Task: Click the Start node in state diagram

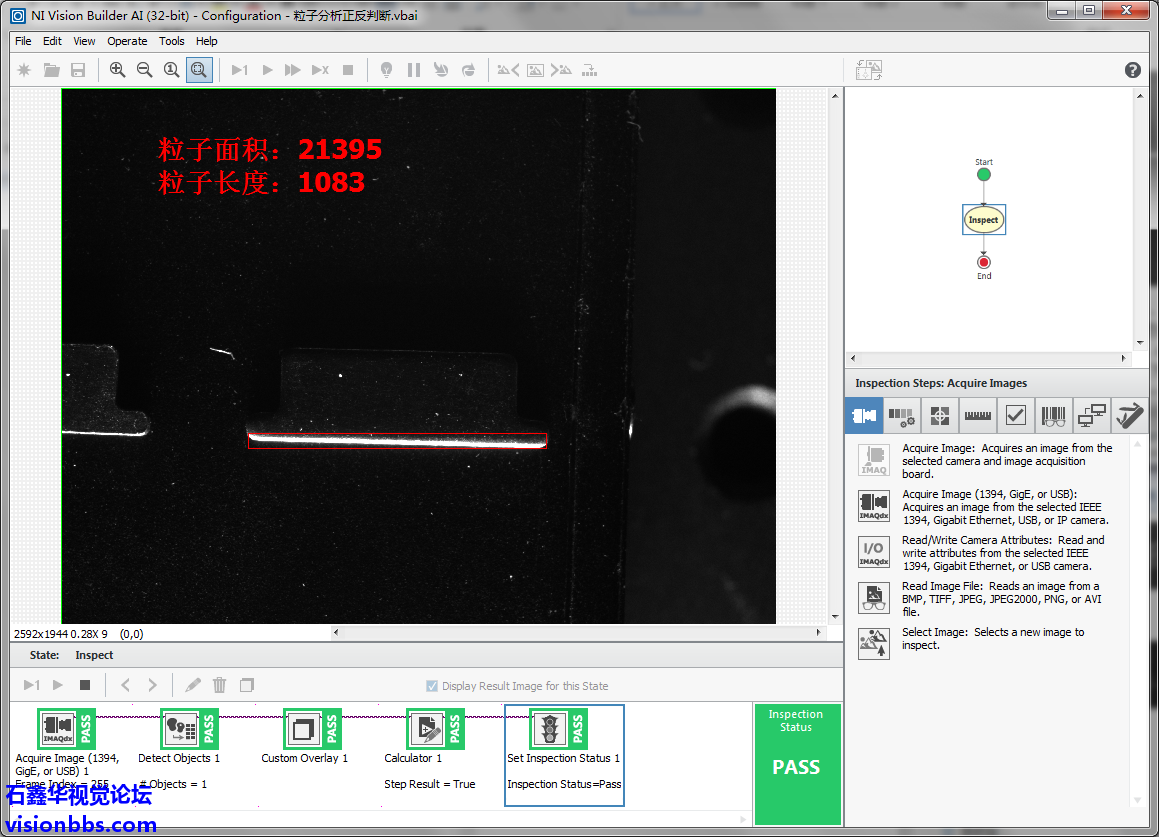Action: tap(983, 175)
